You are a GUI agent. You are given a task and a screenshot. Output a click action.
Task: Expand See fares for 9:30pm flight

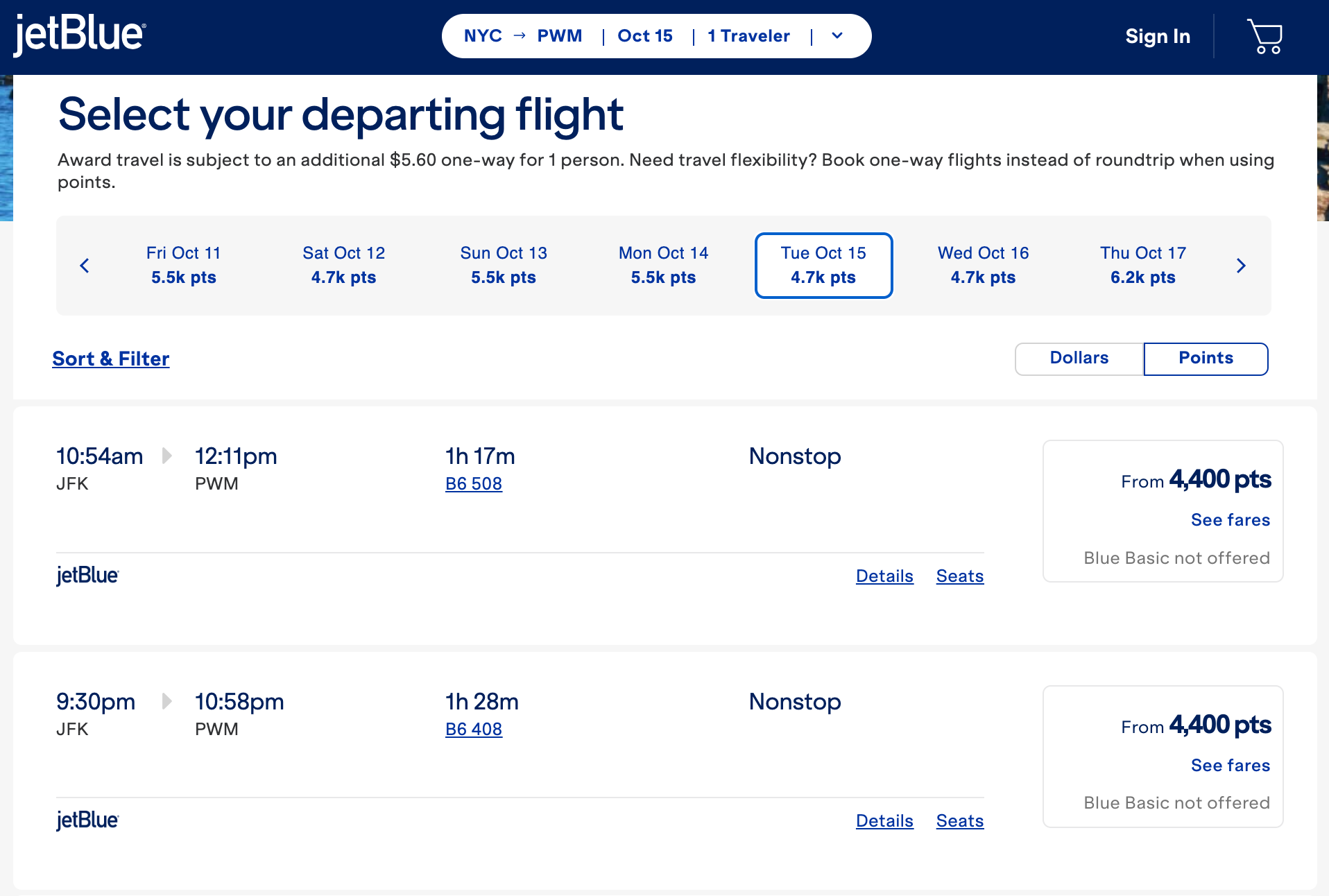point(1230,766)
